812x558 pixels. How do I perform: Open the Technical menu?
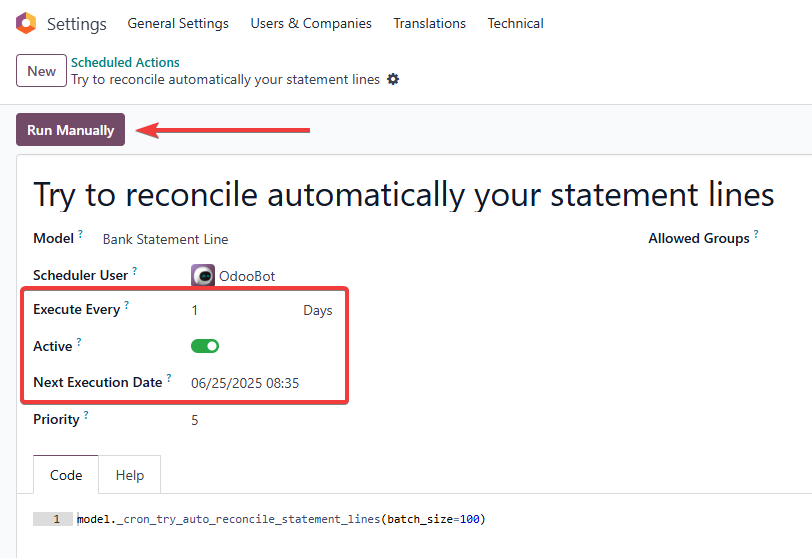(515, 23)
